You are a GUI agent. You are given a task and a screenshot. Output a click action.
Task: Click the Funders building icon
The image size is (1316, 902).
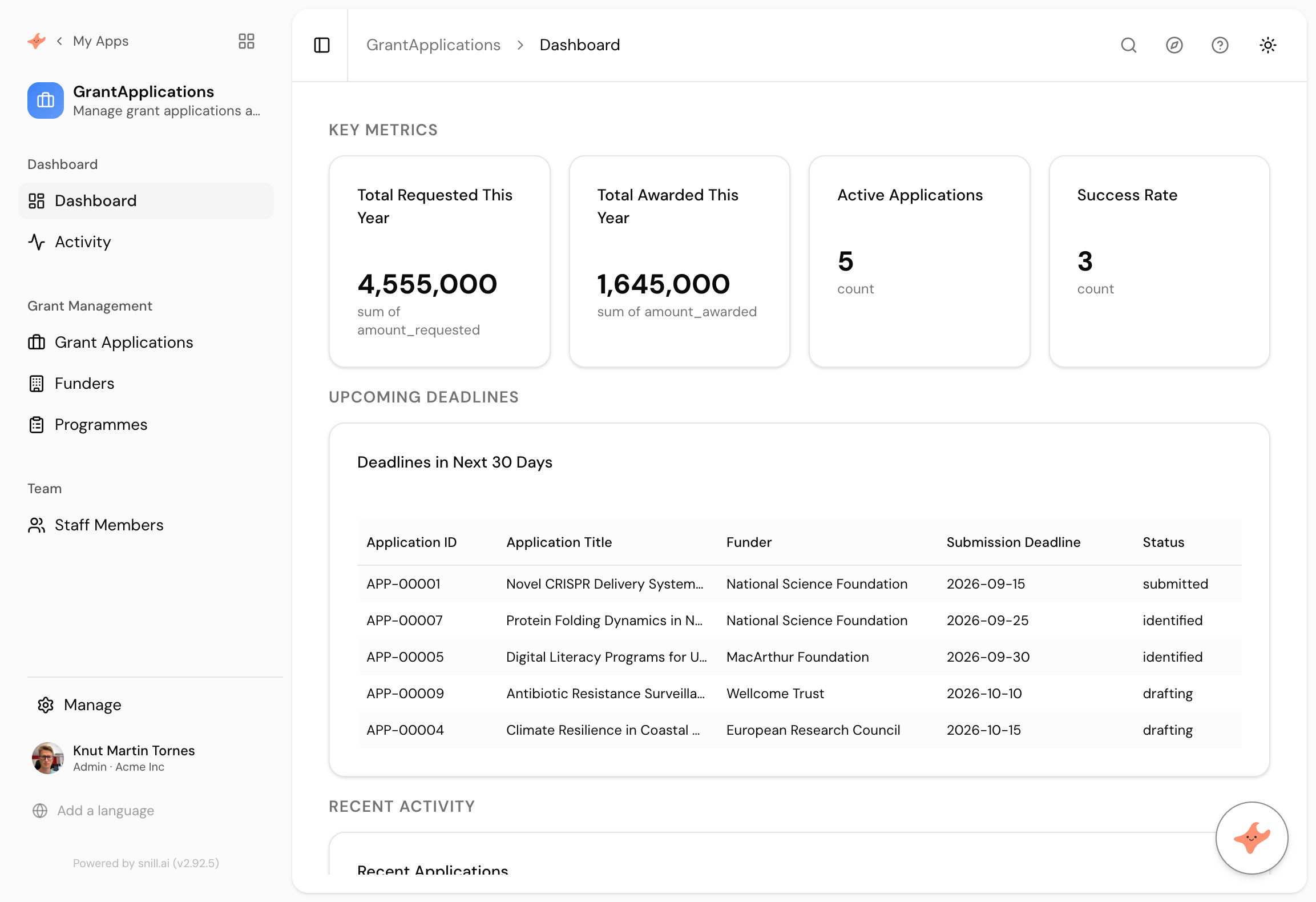(x=37, y=384)
